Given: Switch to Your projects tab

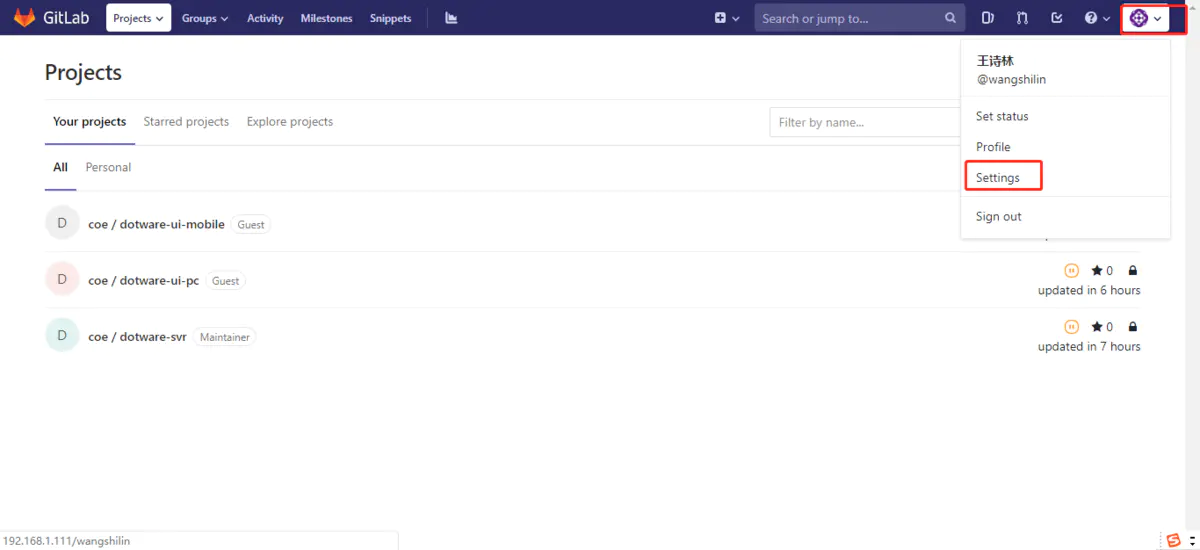Looking at the screenshot, I should [90, 122].
